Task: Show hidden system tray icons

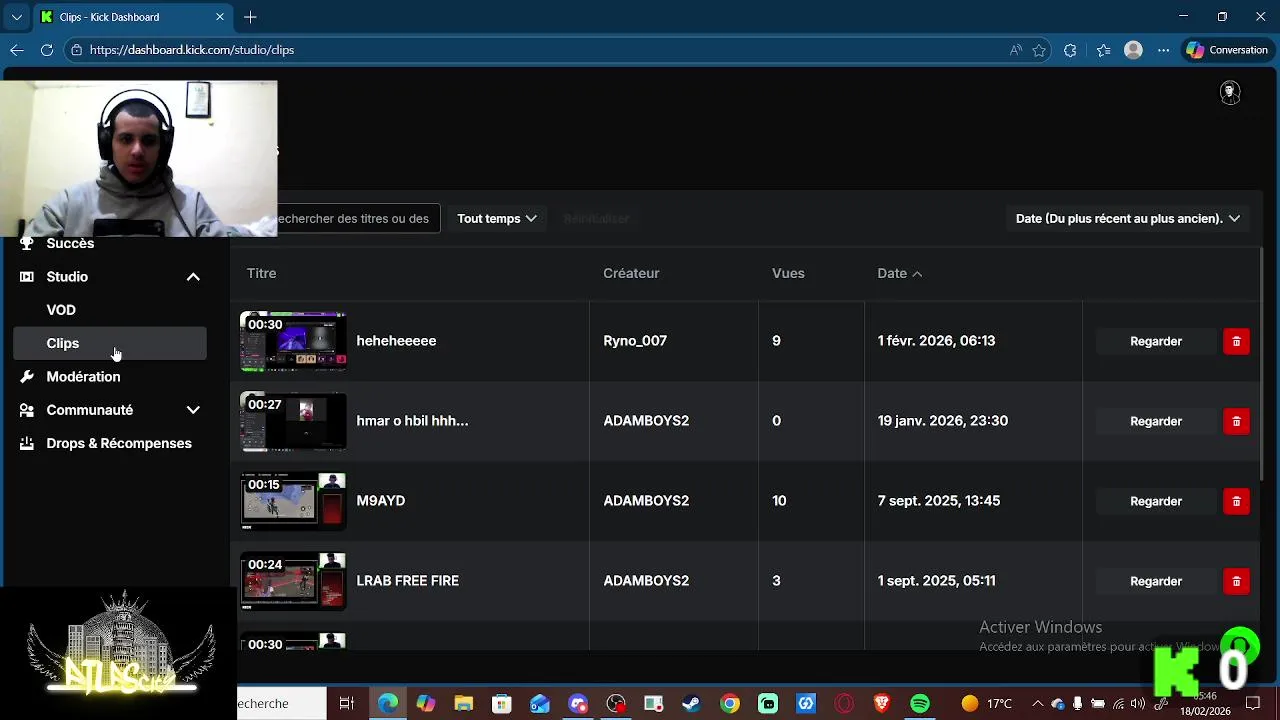Action: click(x=1037, y=704)
